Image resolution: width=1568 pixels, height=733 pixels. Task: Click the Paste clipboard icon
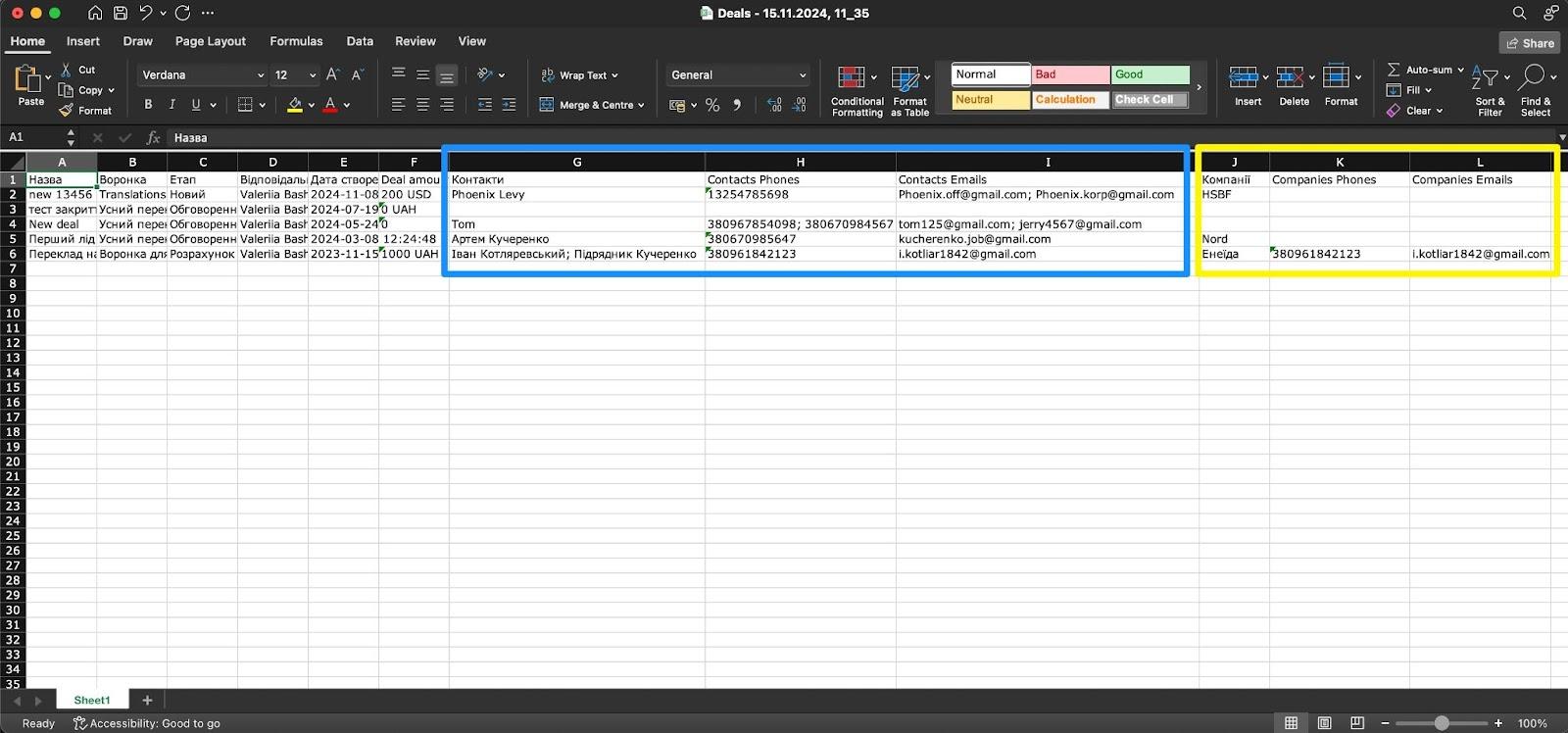28,78
